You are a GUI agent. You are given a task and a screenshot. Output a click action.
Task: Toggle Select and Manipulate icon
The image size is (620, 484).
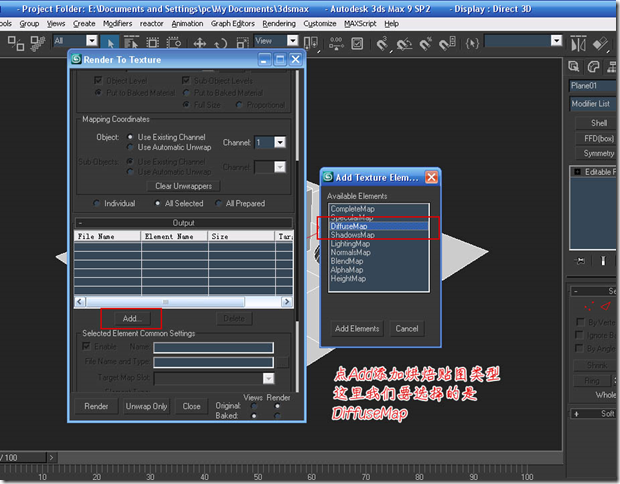[x=336, y=43]
